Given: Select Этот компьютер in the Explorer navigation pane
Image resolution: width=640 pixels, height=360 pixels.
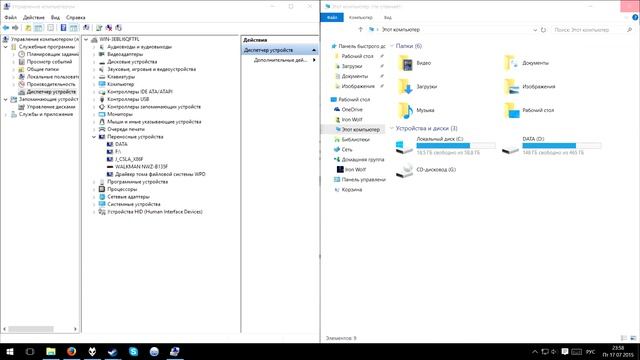Looking at the screenshot, I should [361, 129].
